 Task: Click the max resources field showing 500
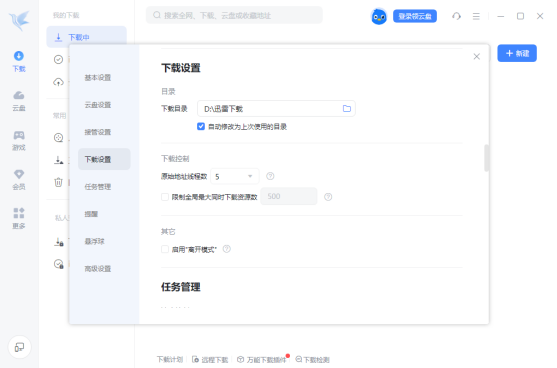289,196
